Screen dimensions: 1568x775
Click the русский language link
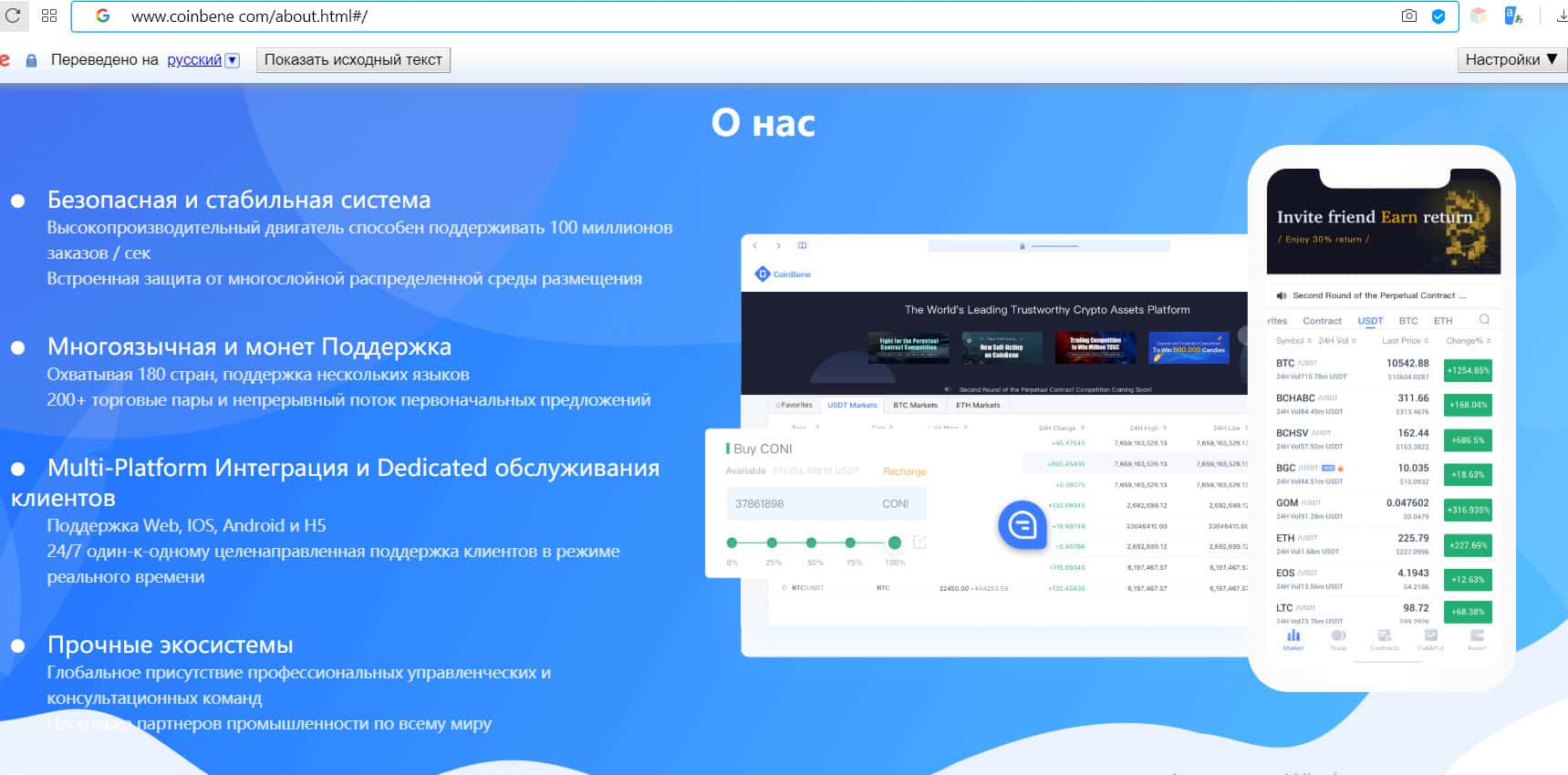click(x=194, y=59)
